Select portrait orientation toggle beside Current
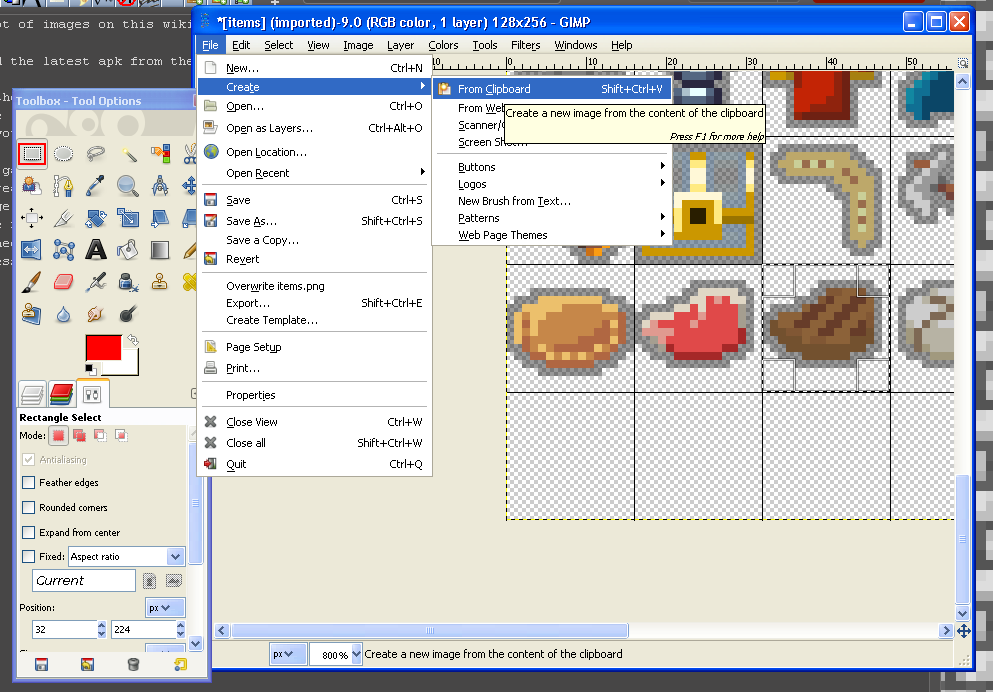Screen dimensions: 993x692 pos(149,581)
